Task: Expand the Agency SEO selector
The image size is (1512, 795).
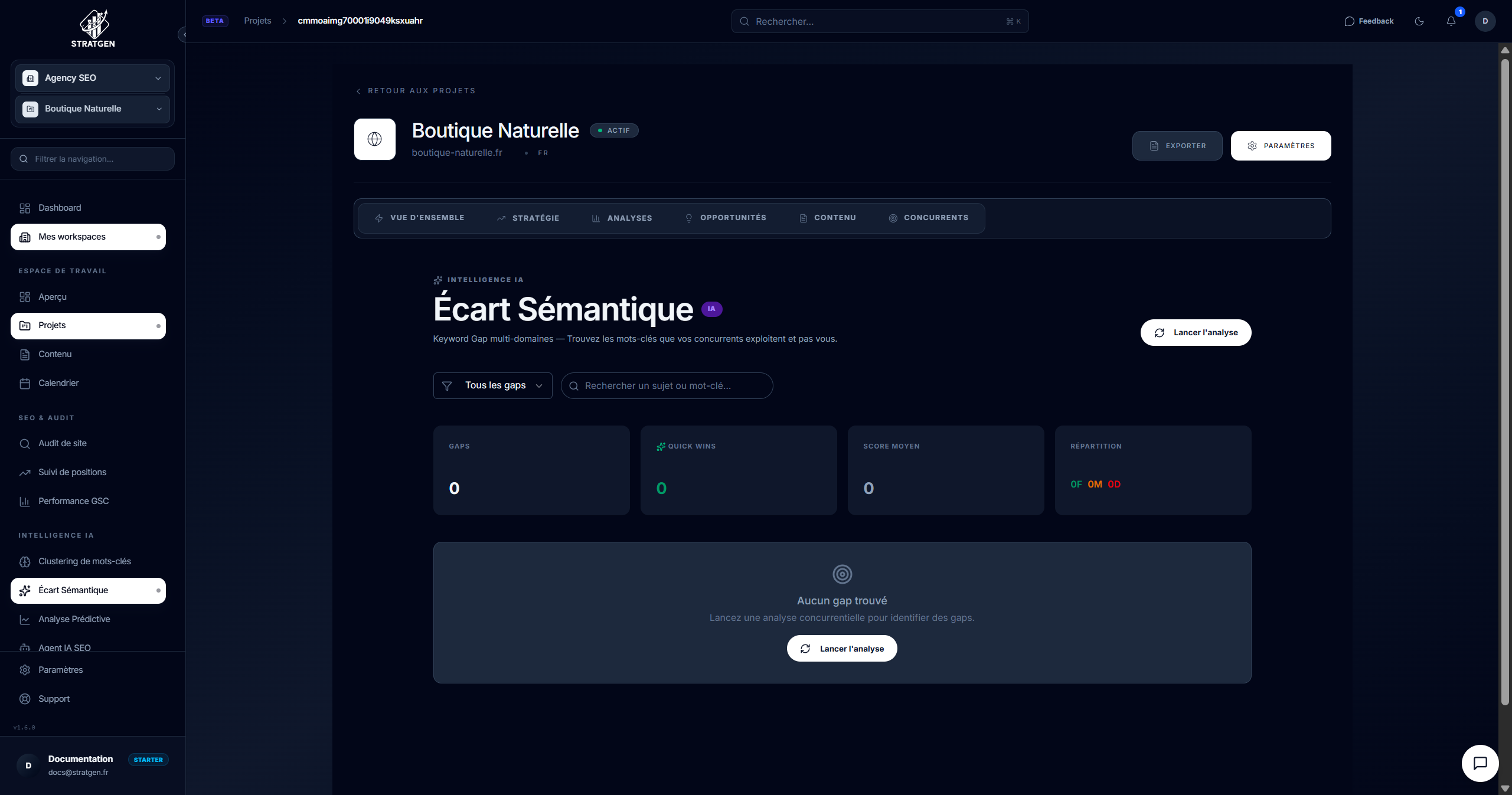Action: 92,77
